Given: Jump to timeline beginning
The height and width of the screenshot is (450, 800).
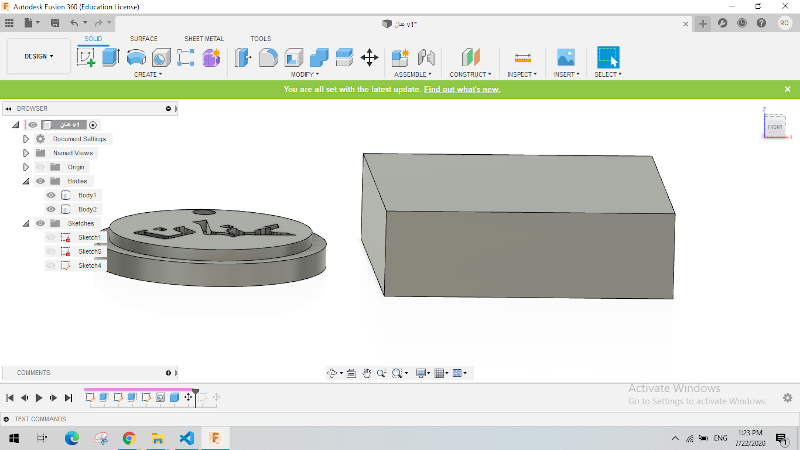Looking at the screenshot, I should (10, 397).
